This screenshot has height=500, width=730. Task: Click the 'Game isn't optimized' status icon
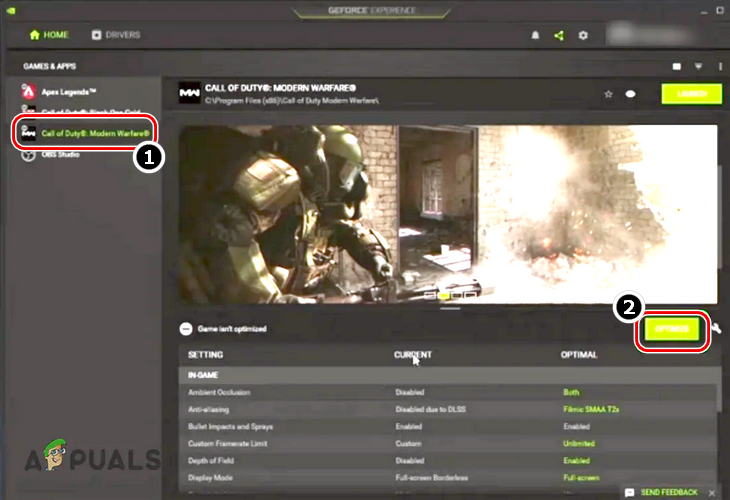[186, 329]
